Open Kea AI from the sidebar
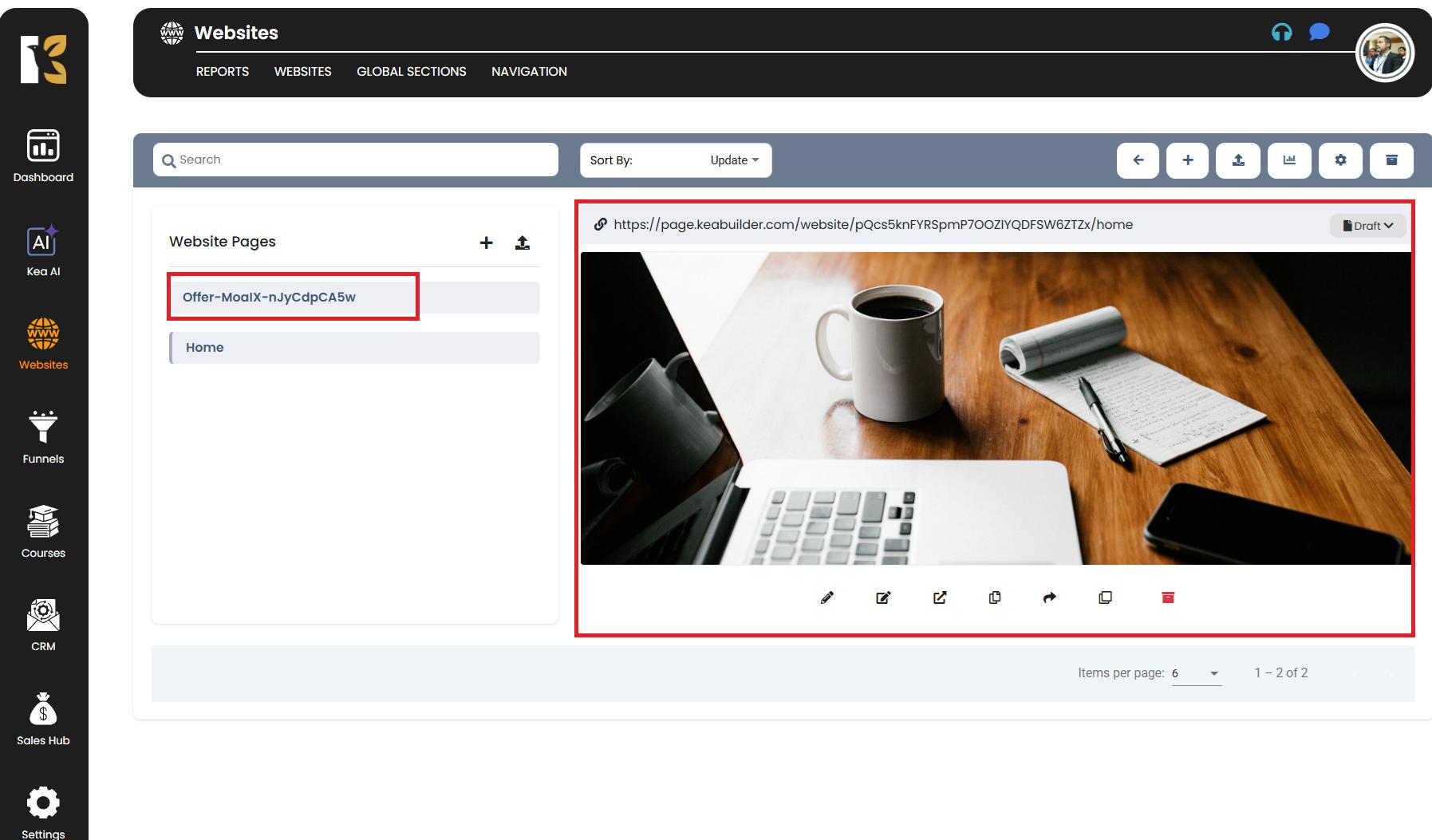This screenshot has height=840, width=1432. 43,250
